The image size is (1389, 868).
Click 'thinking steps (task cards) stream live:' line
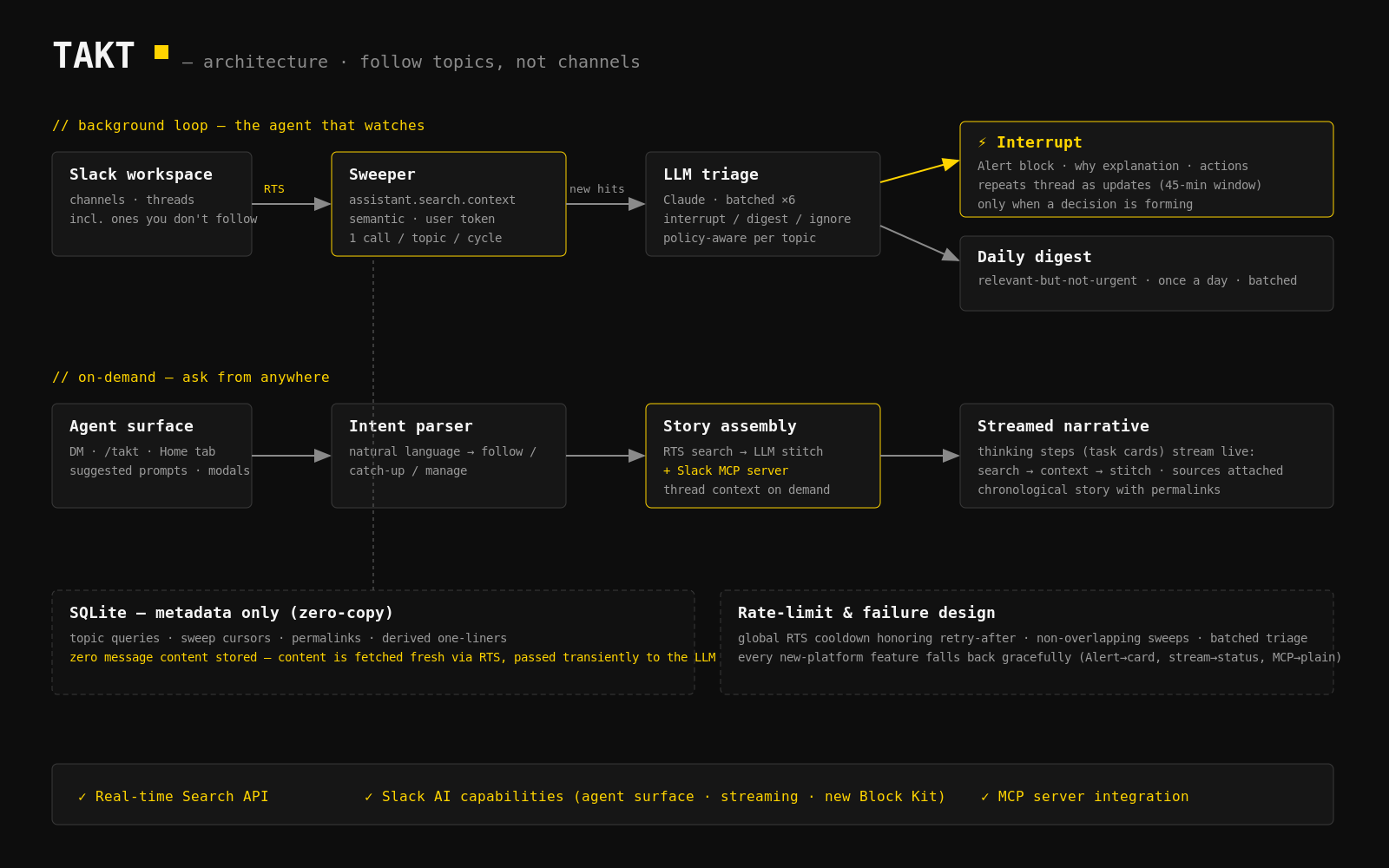coord(1116,451)
